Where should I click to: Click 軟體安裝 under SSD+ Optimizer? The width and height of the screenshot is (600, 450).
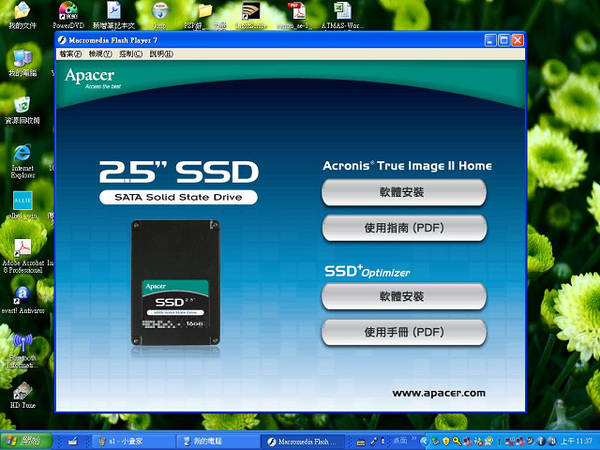pos(404,296)
